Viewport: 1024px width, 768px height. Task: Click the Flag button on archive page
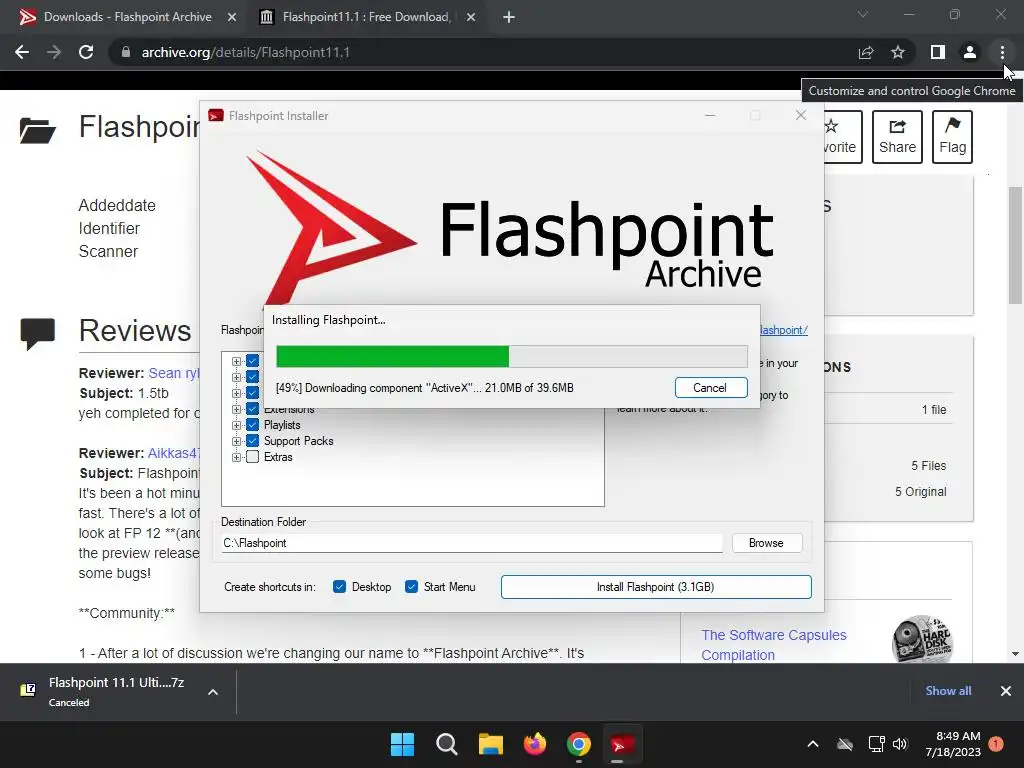952,136
